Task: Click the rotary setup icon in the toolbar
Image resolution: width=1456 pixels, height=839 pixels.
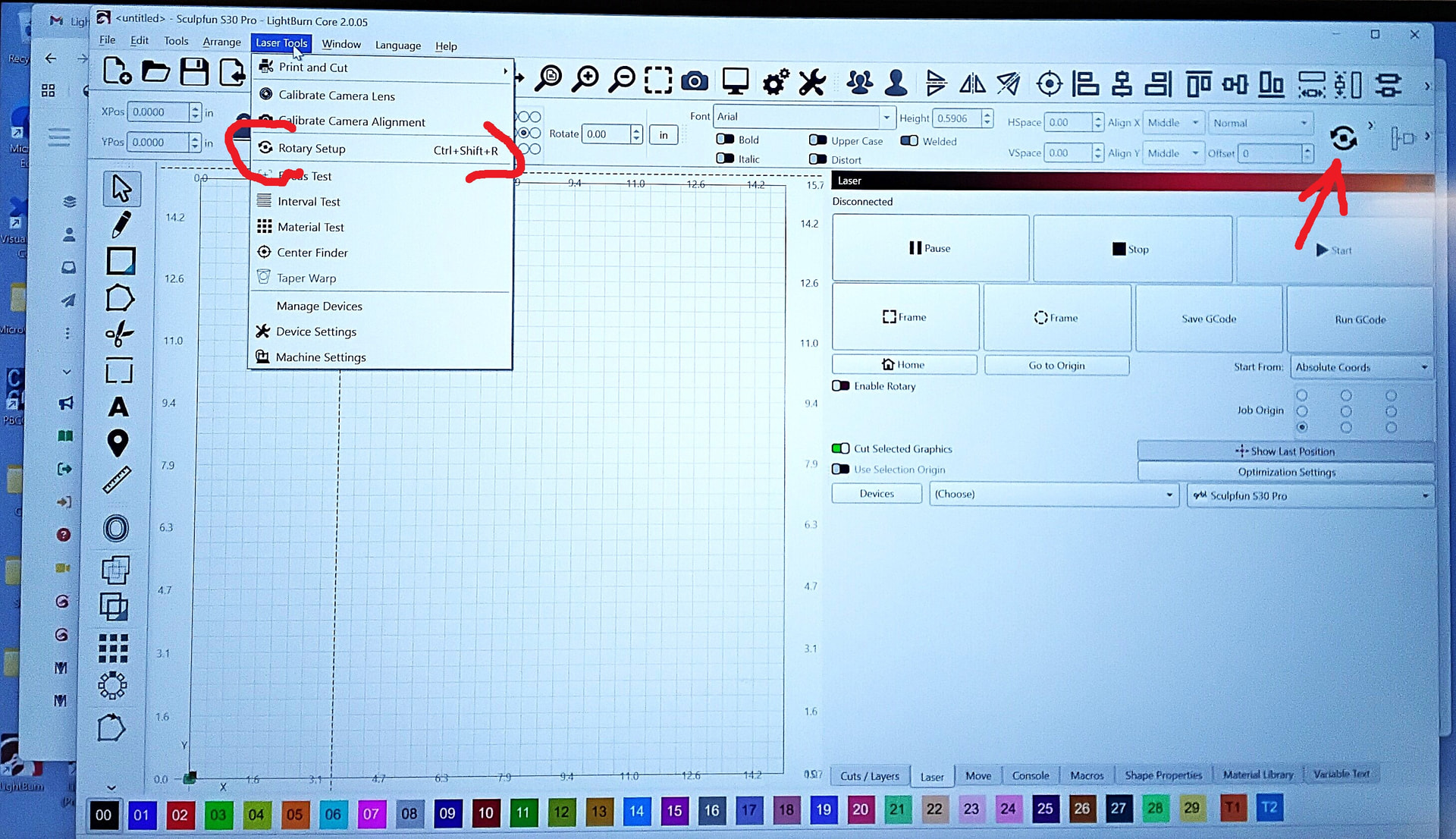Action: 1343,138
